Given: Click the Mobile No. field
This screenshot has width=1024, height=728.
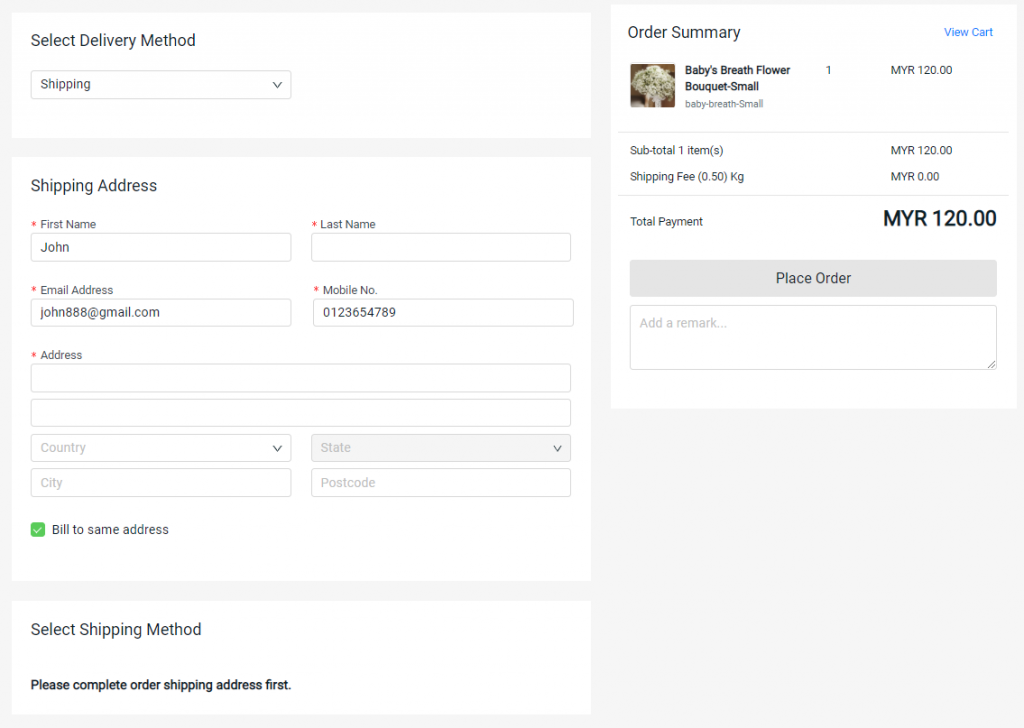Looking at the screenshot, I should (443, 313).
